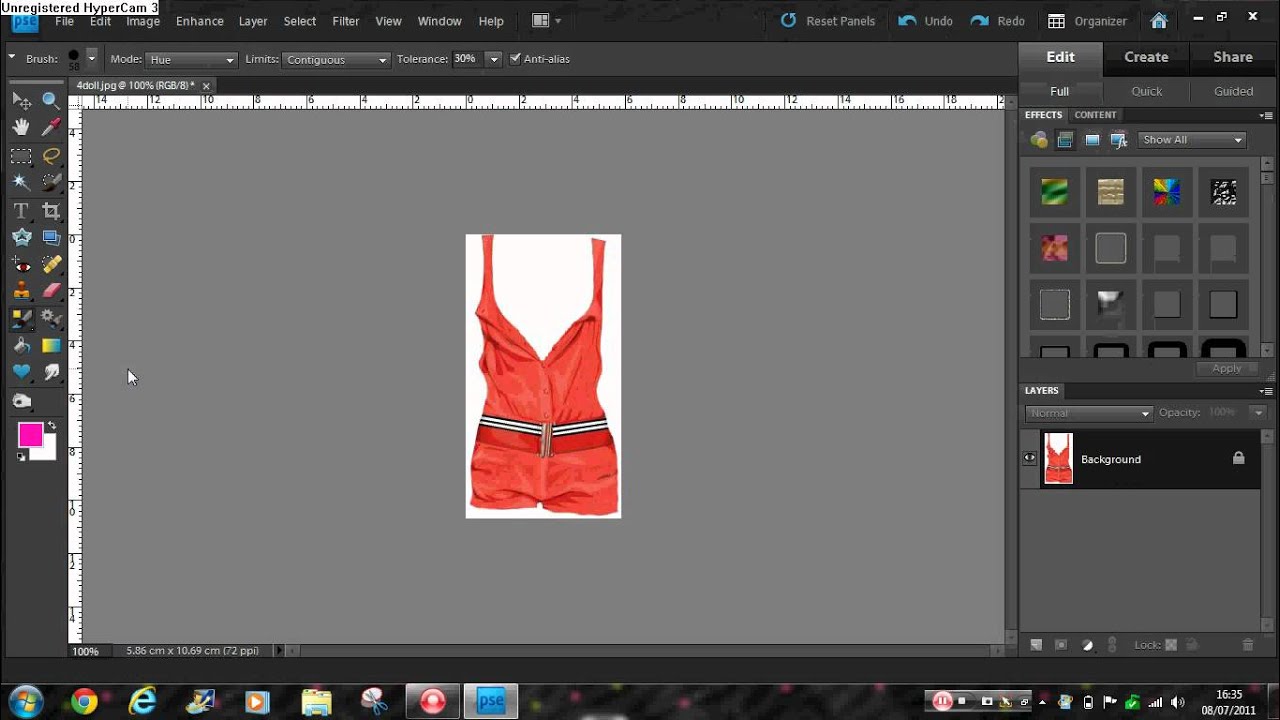The image size is (1280, 720).
Task: Open the Layers panel flyout menu
Action: 1266,391
